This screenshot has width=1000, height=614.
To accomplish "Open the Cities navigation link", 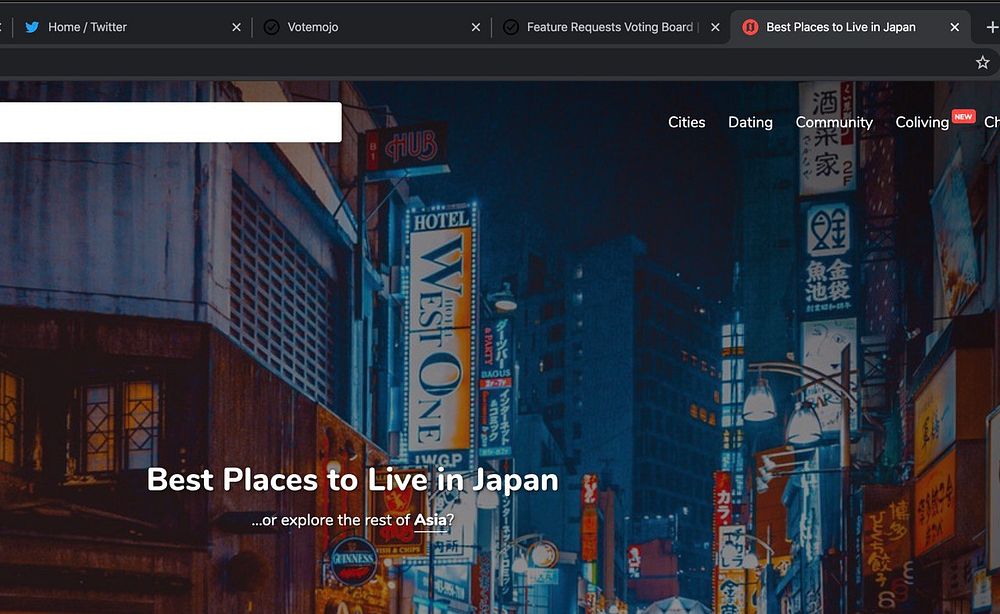I will tap(686, 122).
